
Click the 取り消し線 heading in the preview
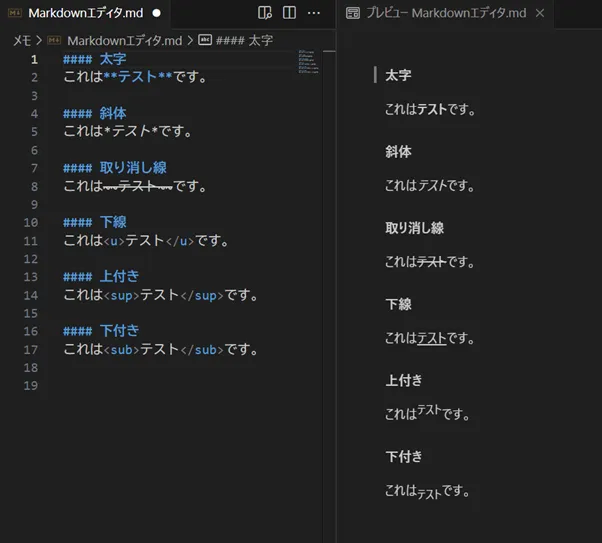pos(414,228)
